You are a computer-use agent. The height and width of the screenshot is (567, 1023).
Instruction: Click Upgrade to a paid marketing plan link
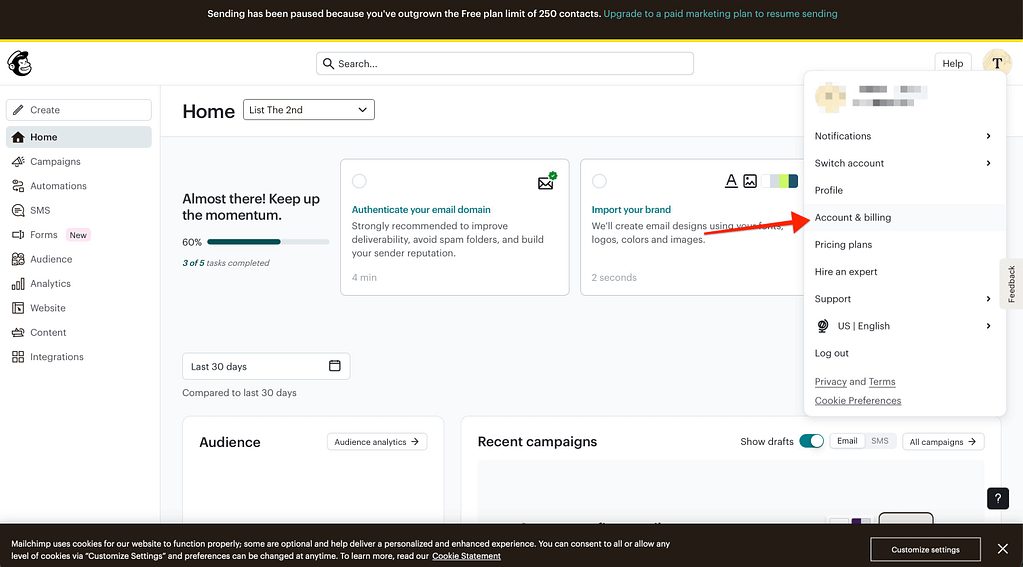pos(720,14)
